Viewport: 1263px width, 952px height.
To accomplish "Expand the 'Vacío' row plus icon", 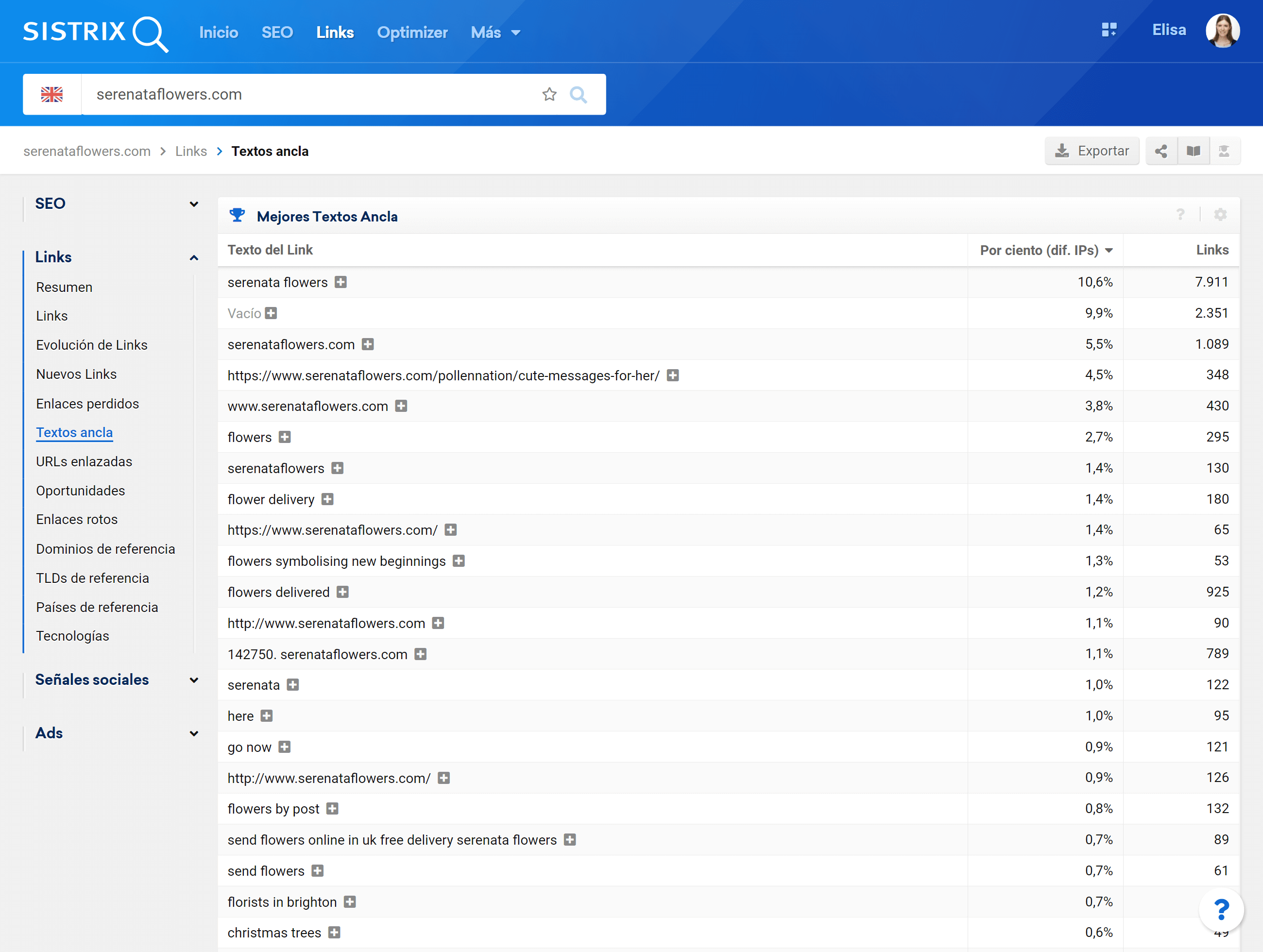I will (x=271, y=313).
